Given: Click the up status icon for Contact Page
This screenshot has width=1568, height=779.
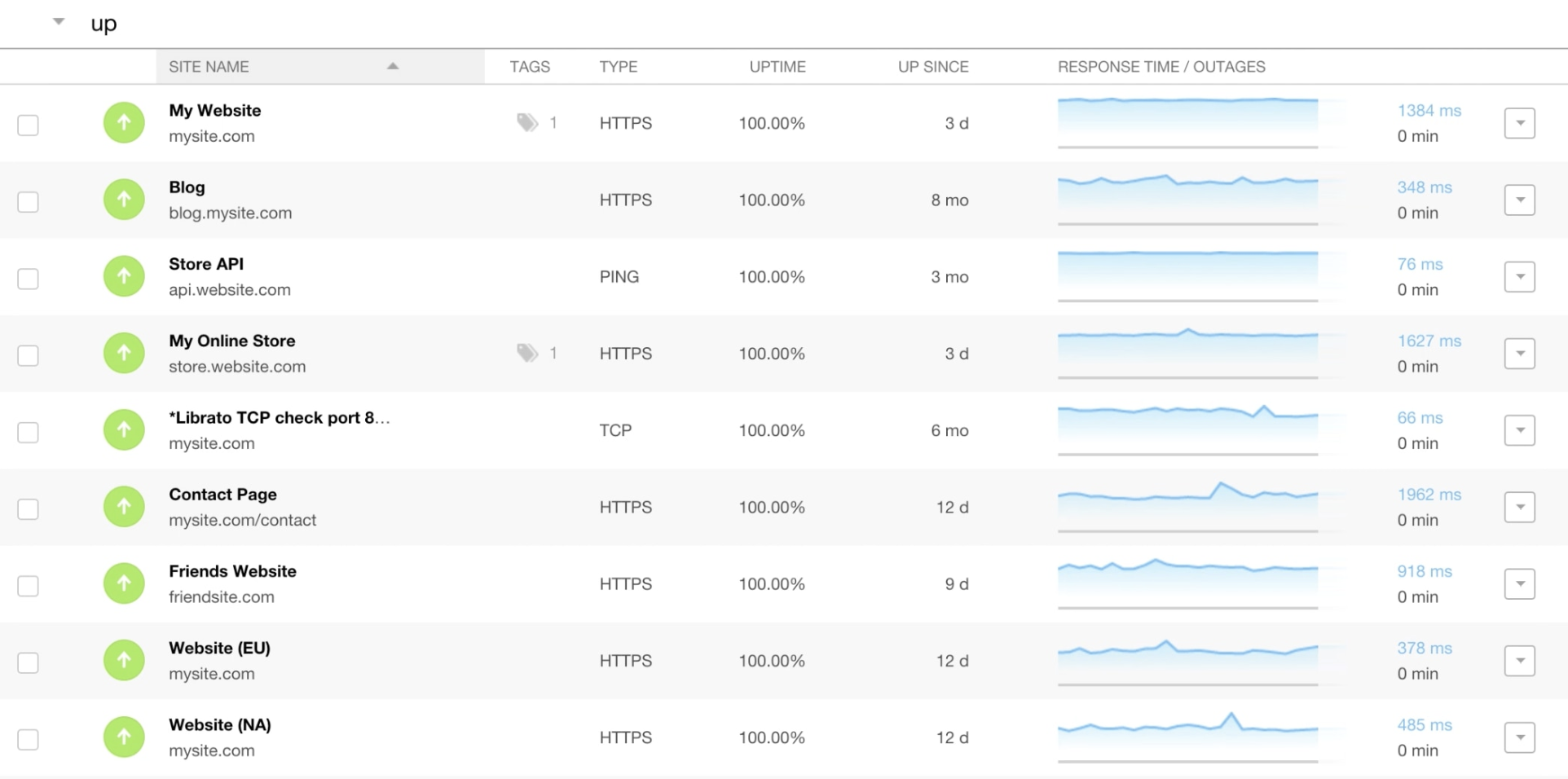Looking at the screenshot, I should 124,507.
